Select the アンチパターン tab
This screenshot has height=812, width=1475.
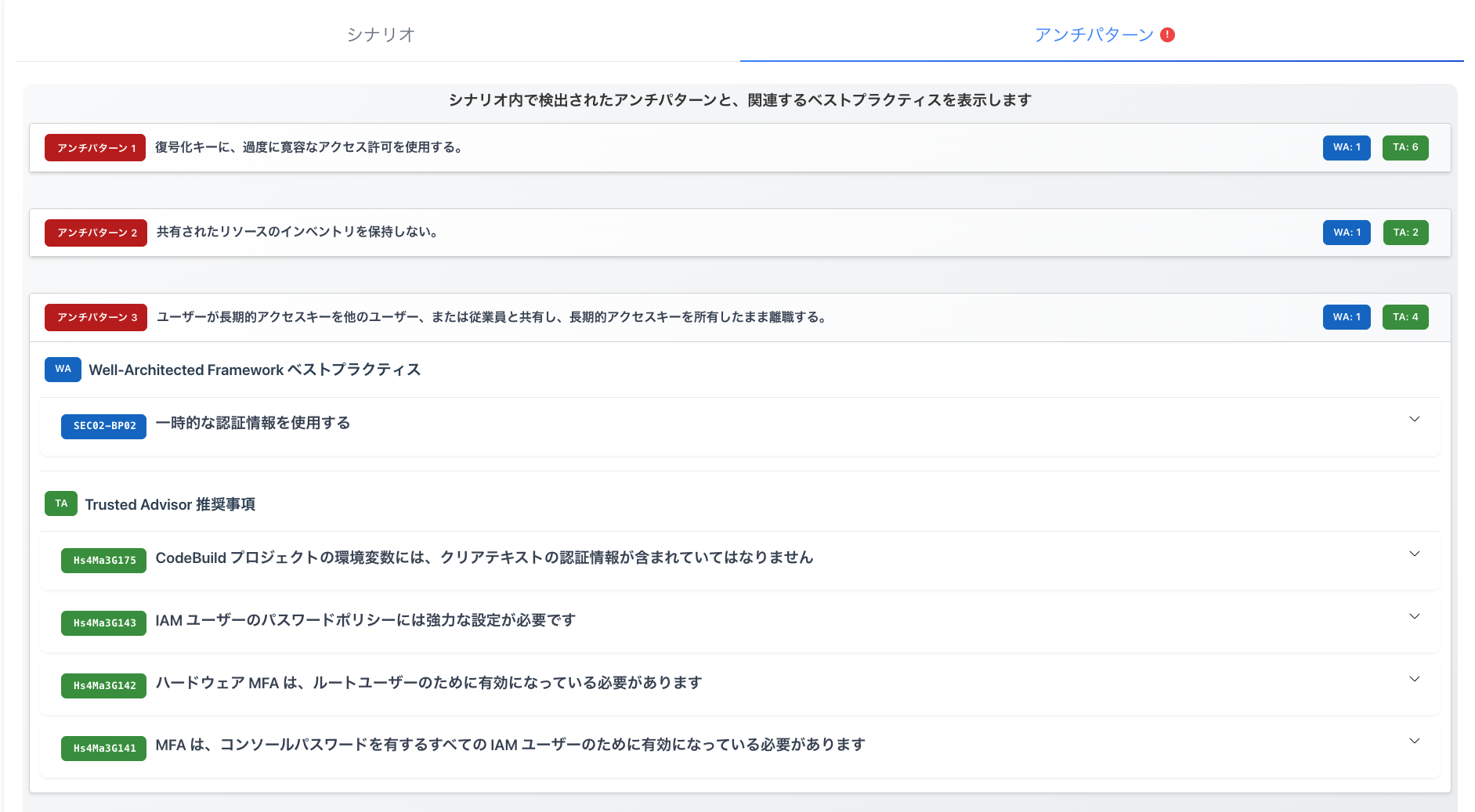pos(1094,34)
